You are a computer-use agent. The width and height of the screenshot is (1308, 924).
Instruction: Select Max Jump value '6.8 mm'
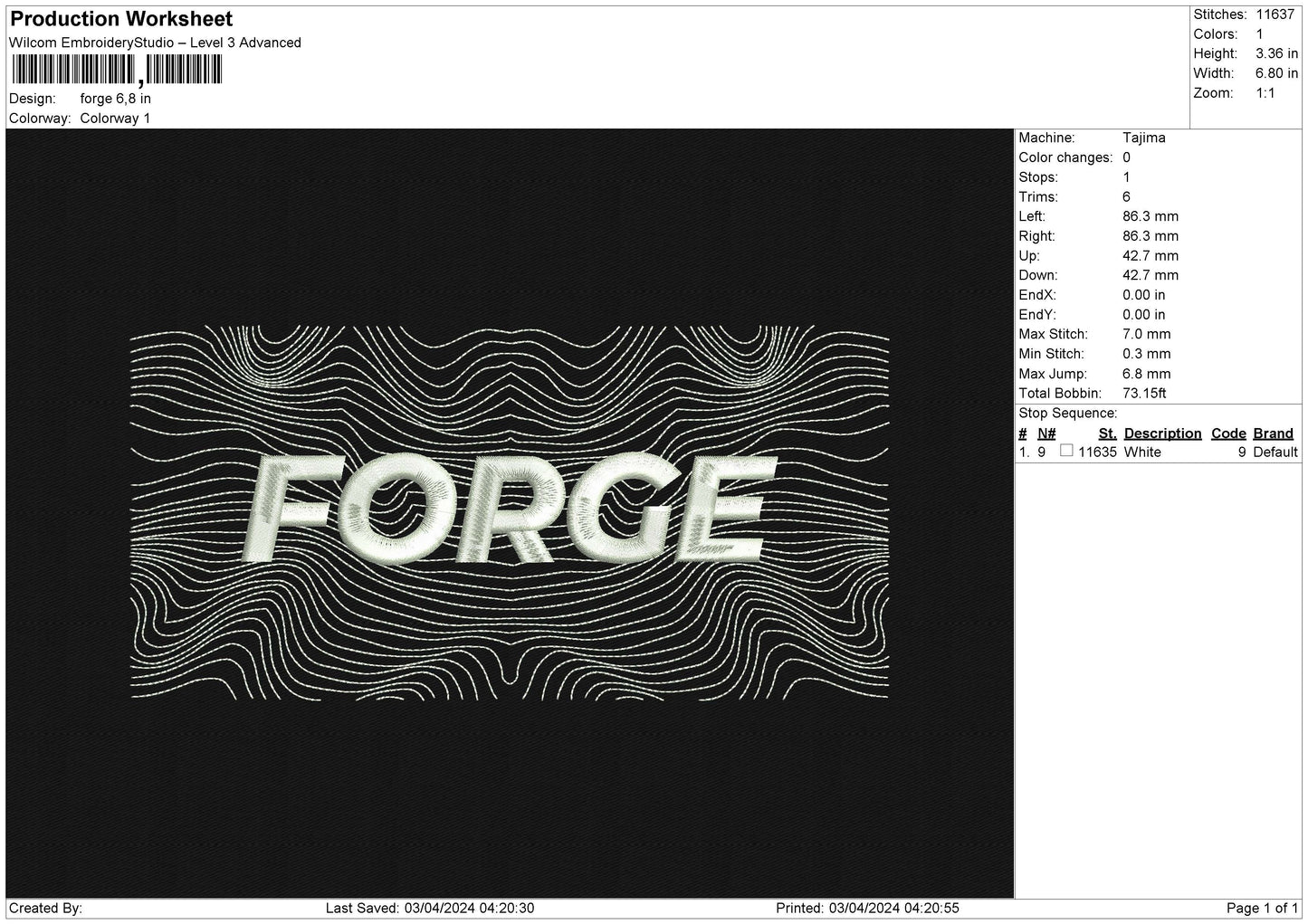pyautogui.click(x=1147, y=374)
